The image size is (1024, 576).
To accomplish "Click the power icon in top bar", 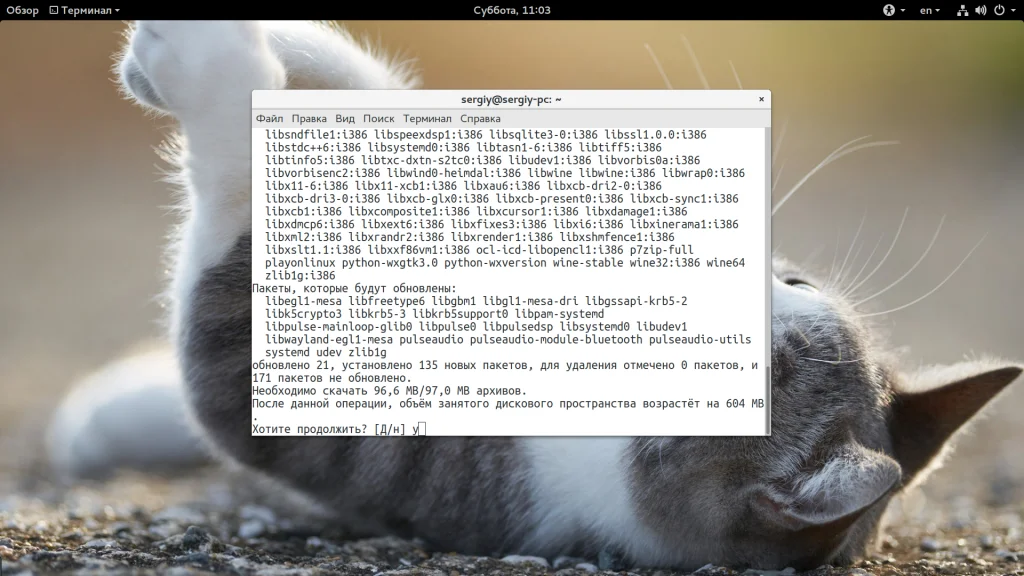I will tap(999, 10).
